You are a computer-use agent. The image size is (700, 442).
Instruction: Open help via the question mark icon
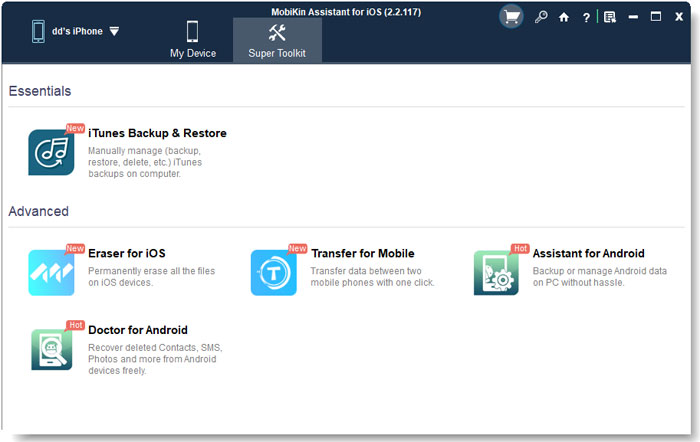coord(586,17)
